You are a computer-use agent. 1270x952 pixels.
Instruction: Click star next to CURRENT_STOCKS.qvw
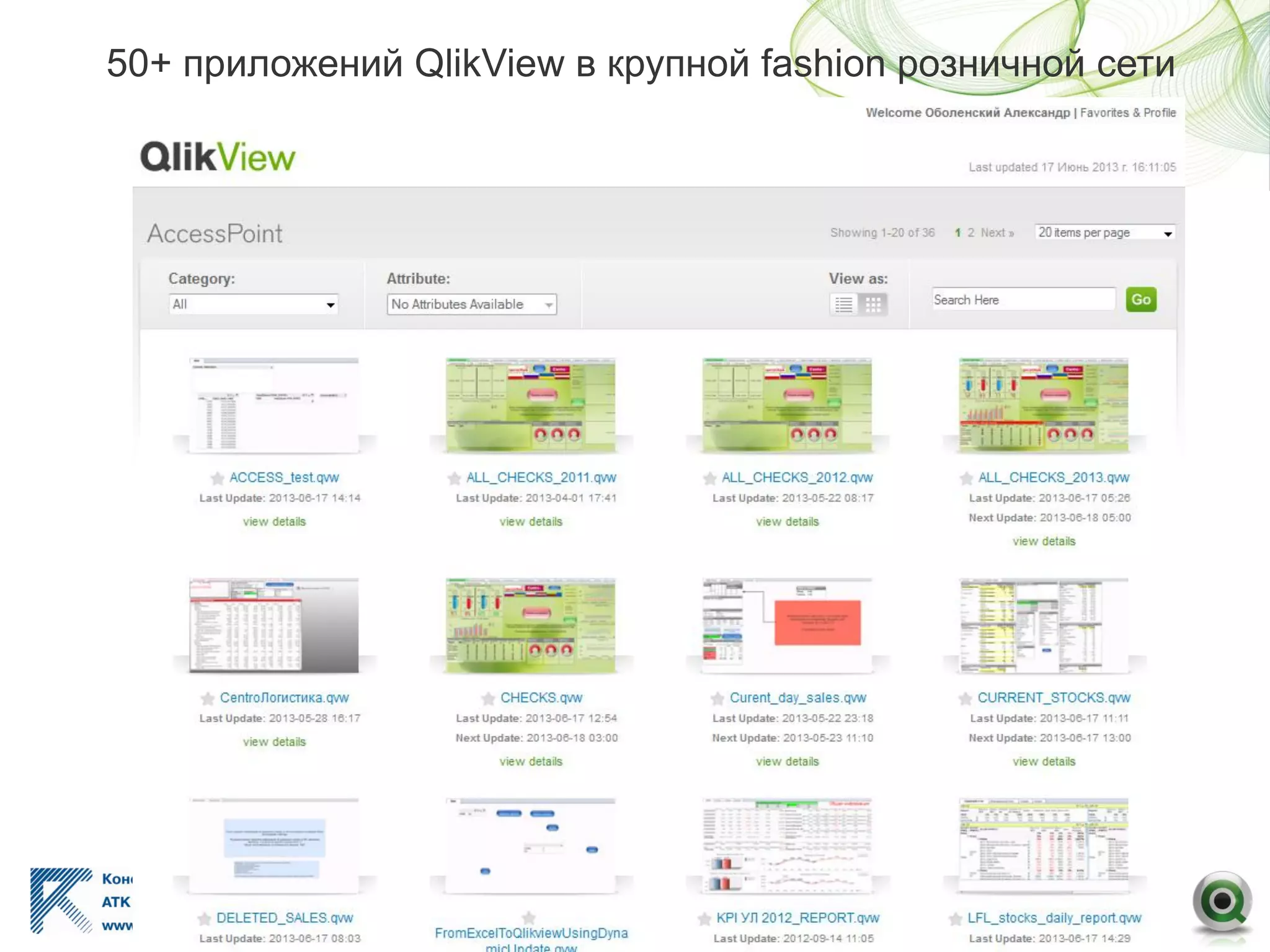(x=966, y=699)
